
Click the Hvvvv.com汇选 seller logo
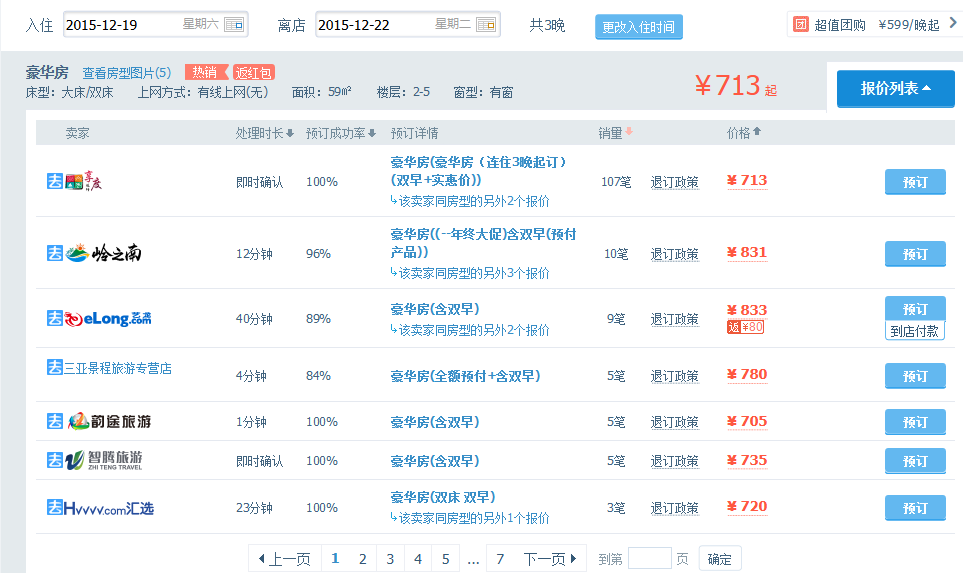(100, 508)
